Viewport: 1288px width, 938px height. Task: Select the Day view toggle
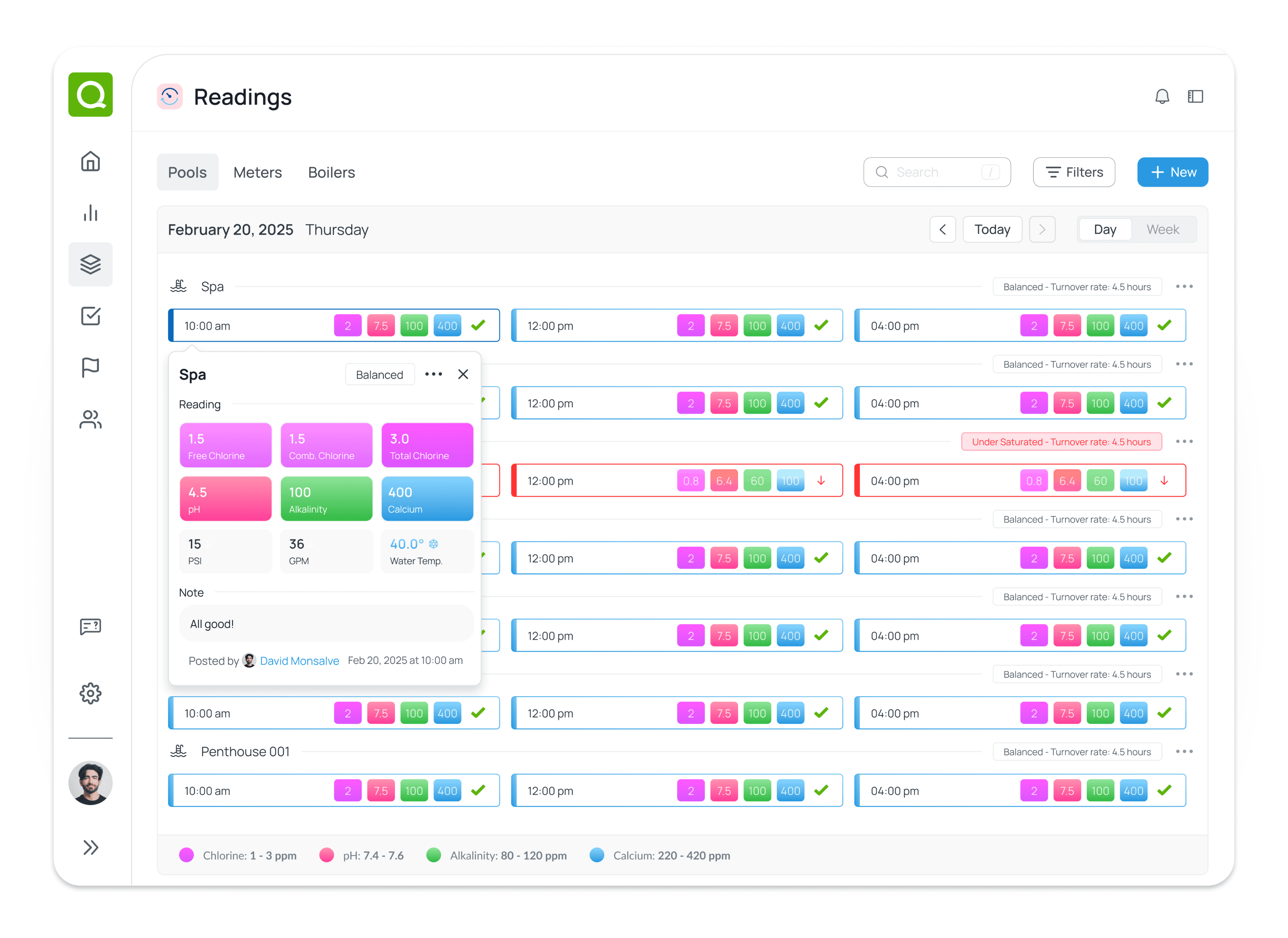click(1105, 229)
